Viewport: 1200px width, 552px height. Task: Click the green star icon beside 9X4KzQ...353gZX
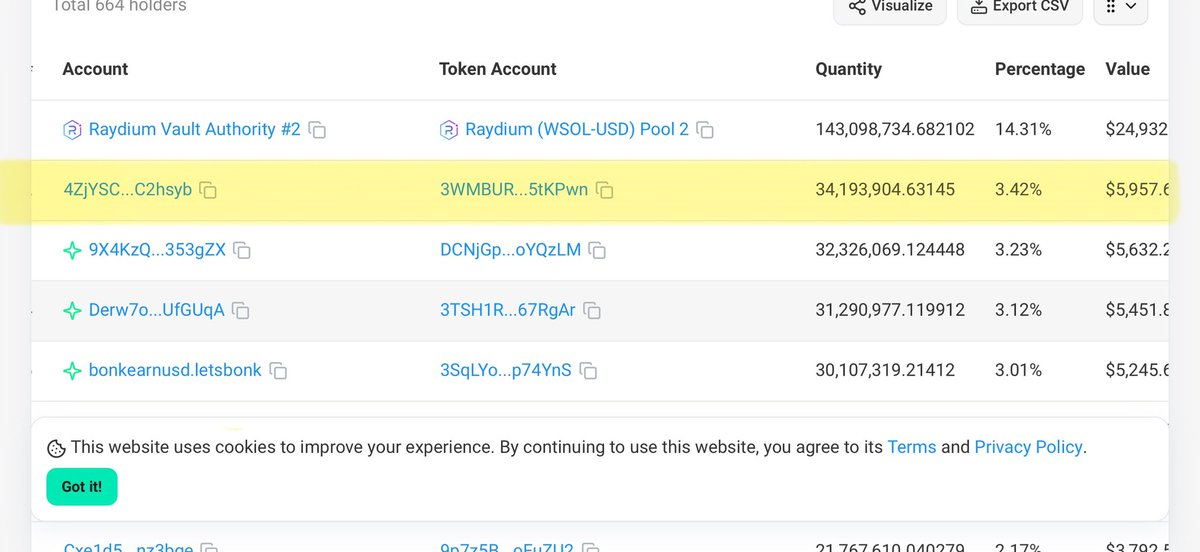pos(72,250)
